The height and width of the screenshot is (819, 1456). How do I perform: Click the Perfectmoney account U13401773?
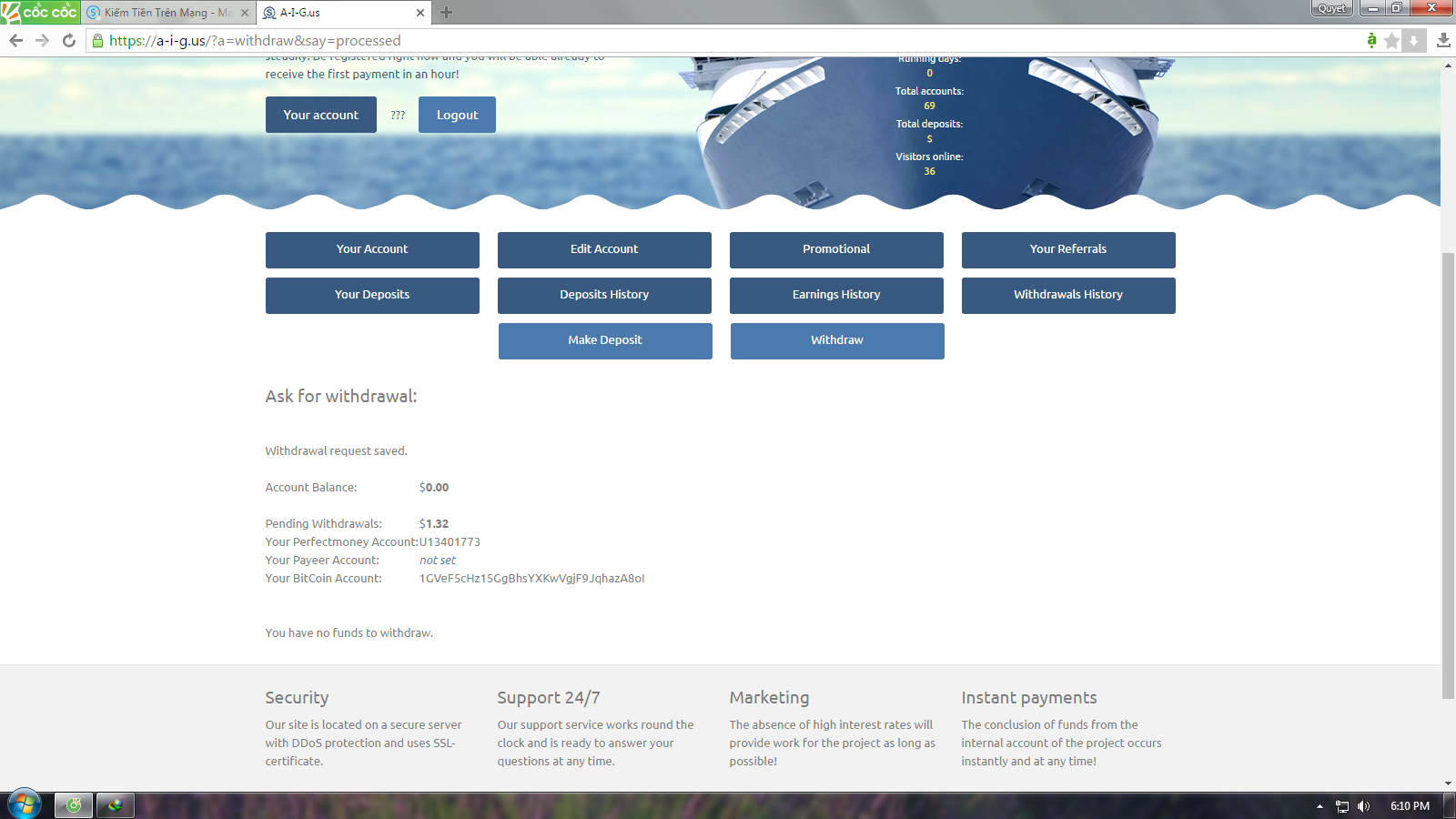[450, 541]
